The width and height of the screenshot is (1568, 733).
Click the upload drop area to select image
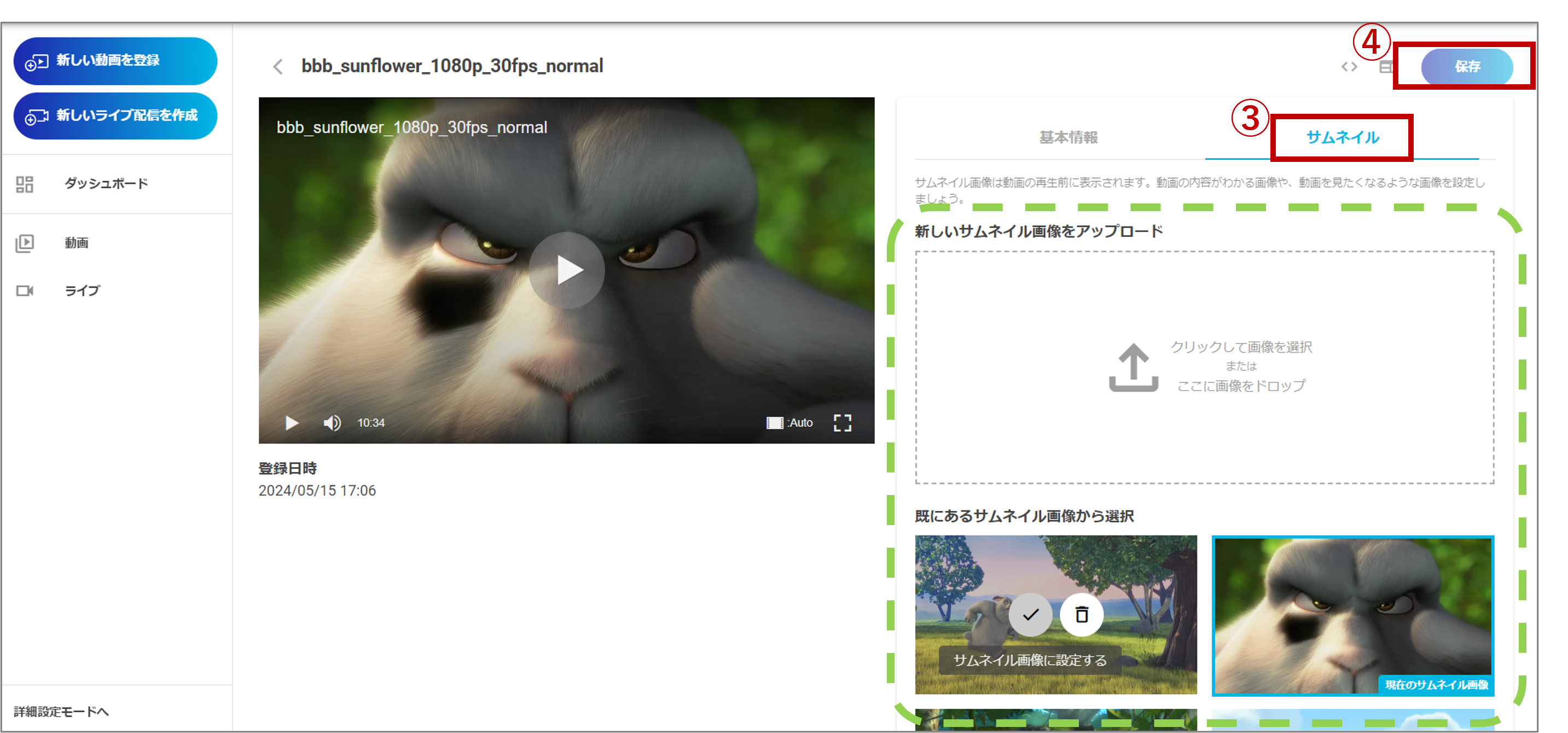pyautogui.click(x=1205, y=367)
